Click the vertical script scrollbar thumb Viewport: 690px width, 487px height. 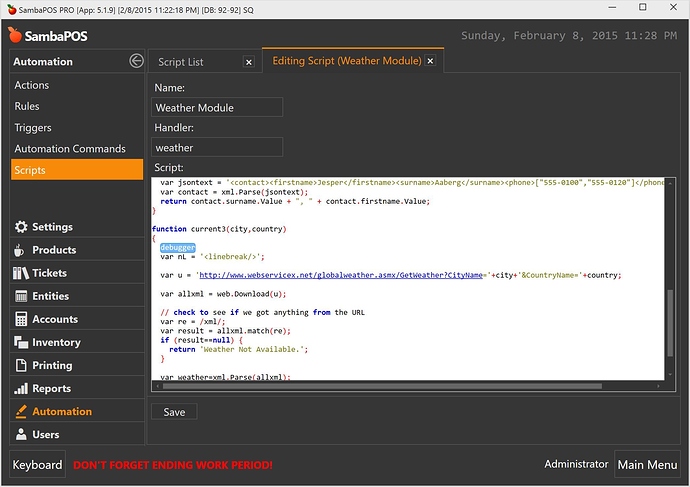pos(670,322)
